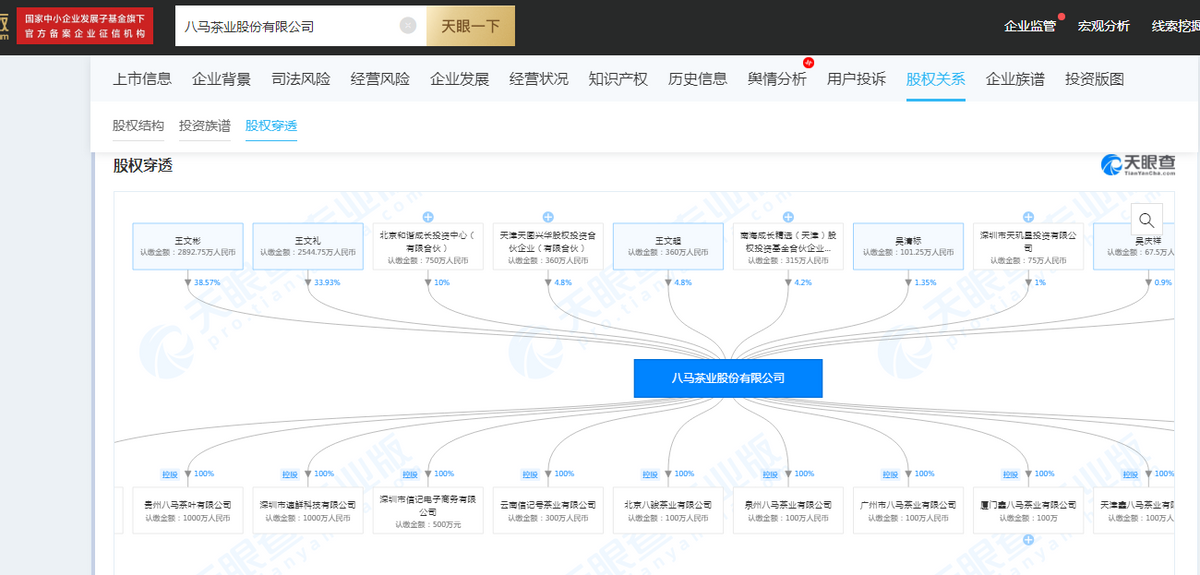Click the 10% share percentage label
The height and width of the screenshot is (575, 1200).
tap(442, 283)
